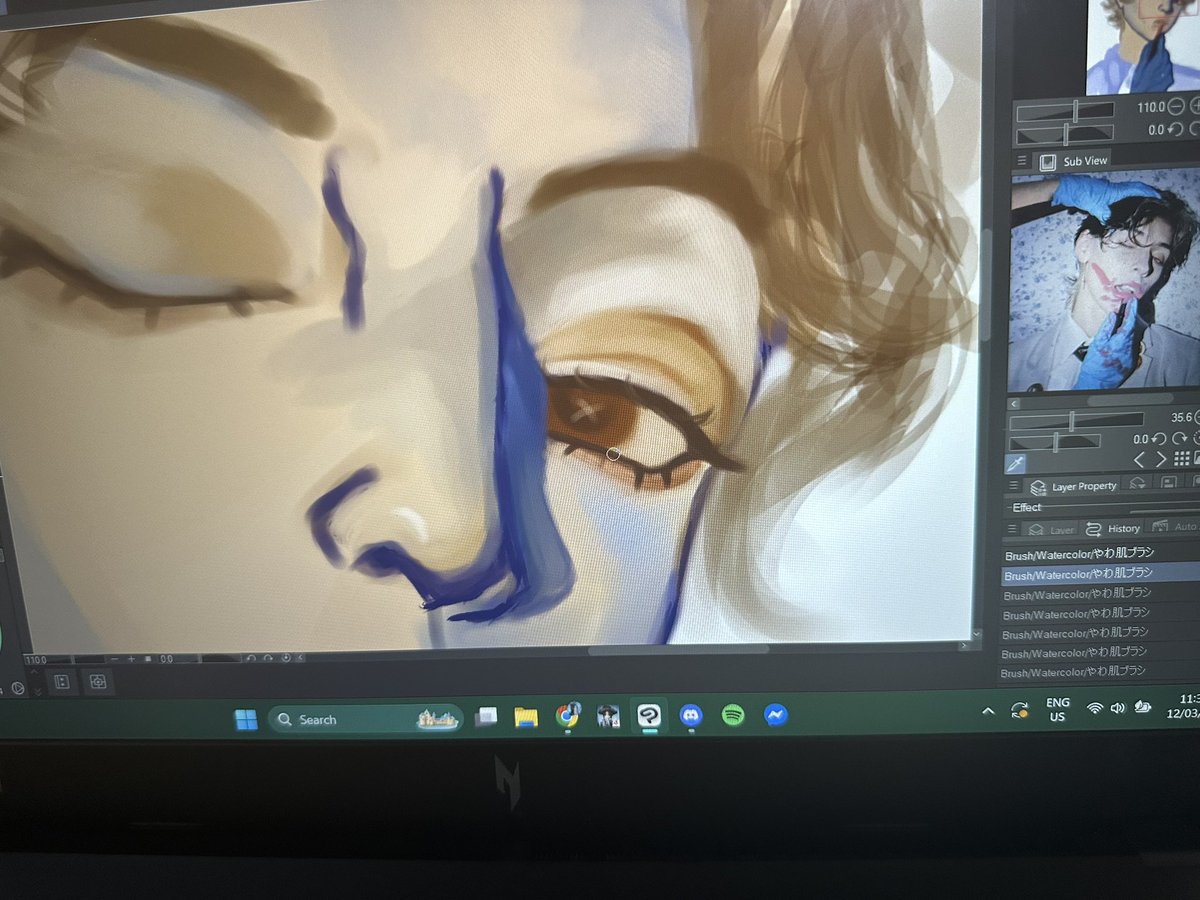Rotate Navigator view counter-clockwise
Viewport: 1200px width, 900px height.
pyautogui.click(x=1177, y=129)
